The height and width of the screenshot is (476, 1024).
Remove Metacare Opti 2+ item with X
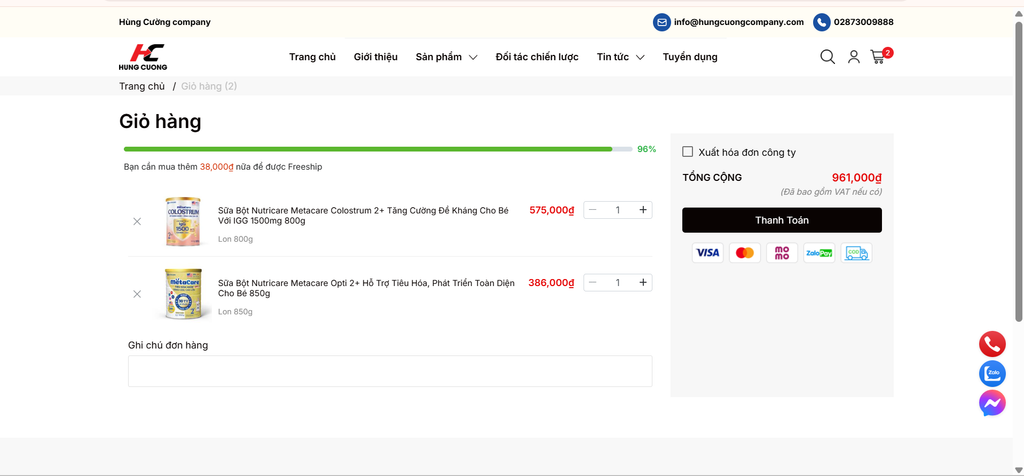click(137, 294)
